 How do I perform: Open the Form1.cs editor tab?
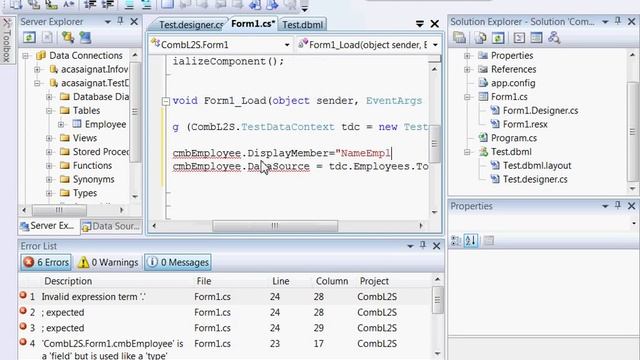click(253, 24)
